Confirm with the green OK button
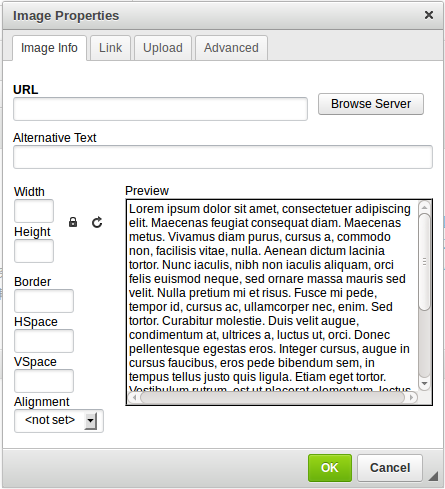 point(330,468)
